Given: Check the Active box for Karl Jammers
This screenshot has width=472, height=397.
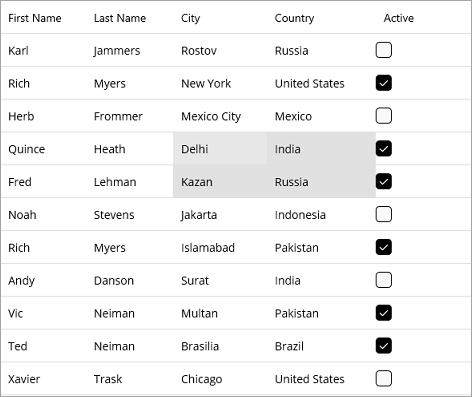Looking at the screenshot, I should click(383, 50).
